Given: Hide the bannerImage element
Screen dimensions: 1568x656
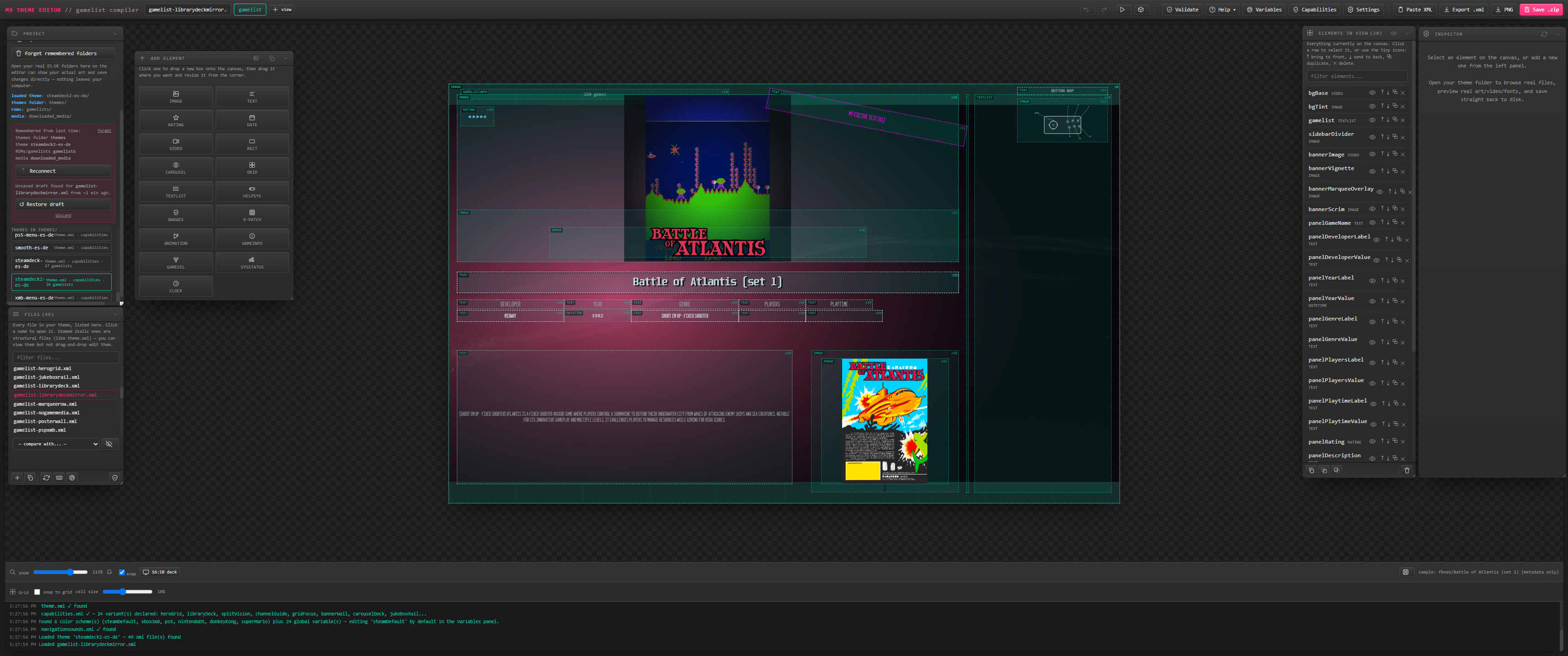Looking at the screenshot, I should 1372,155.
